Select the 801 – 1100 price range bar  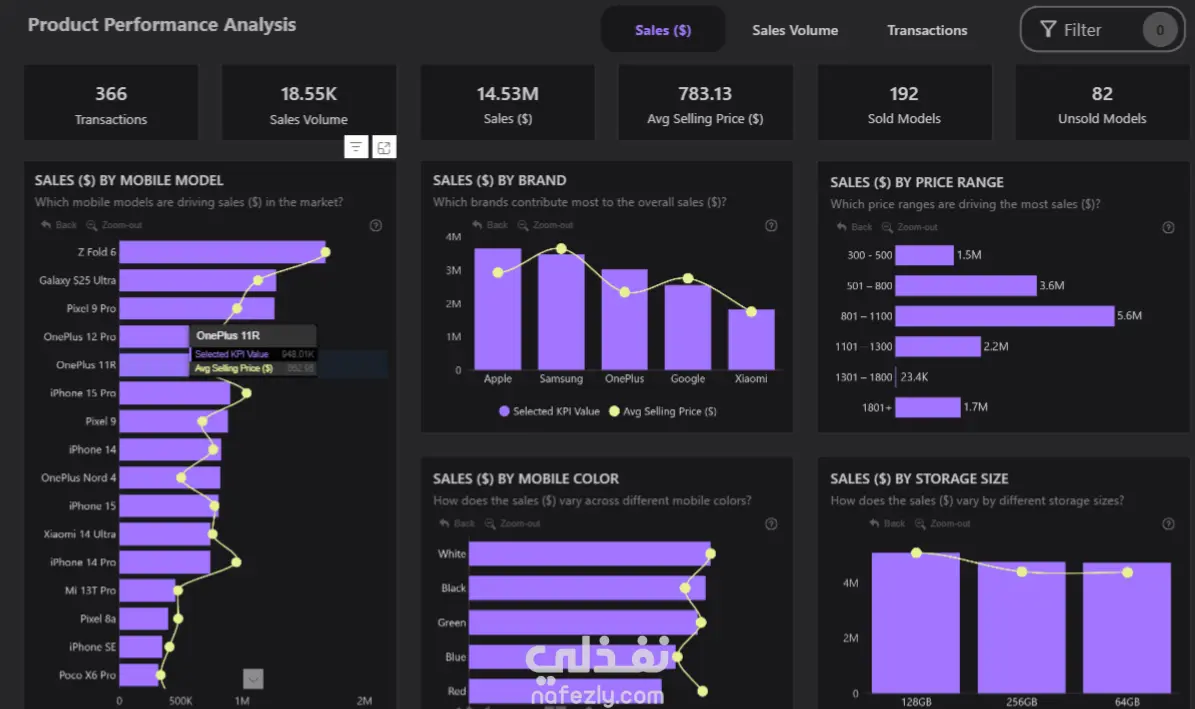click(x=1004, y=316)
